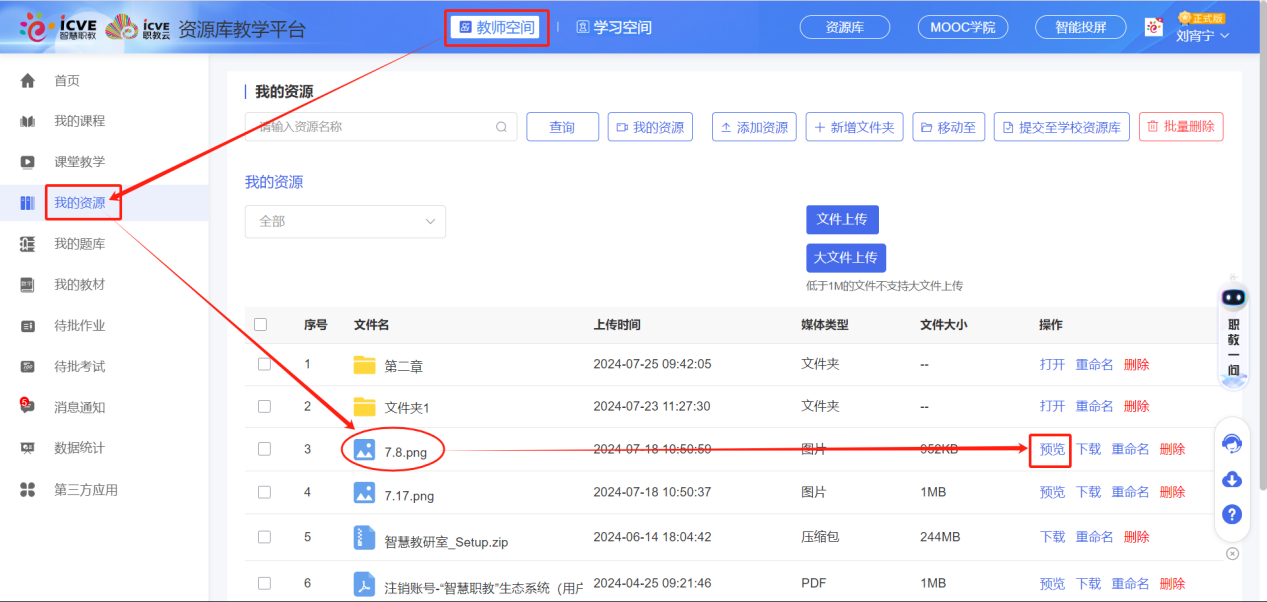Image resolution: width=1267 pixels, height=602 pixels.
Task: Open the help question mark icon
Action: 1231,514
